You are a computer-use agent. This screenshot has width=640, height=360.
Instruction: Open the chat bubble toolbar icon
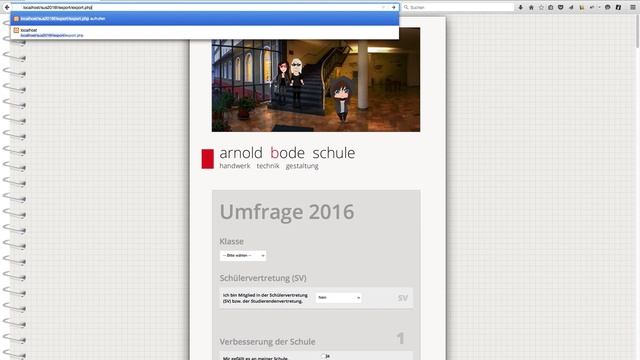[x=608, y=7]
